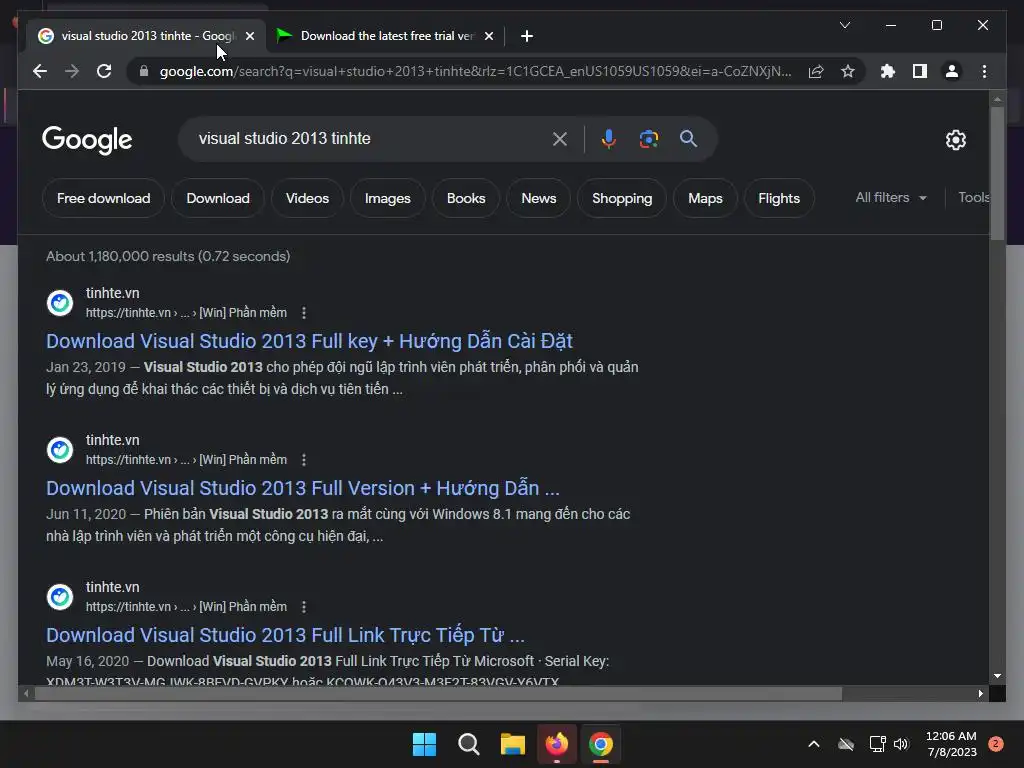Clear the search box with the X icon
The width and height of the screenshot is (1024, 768).
560,138
